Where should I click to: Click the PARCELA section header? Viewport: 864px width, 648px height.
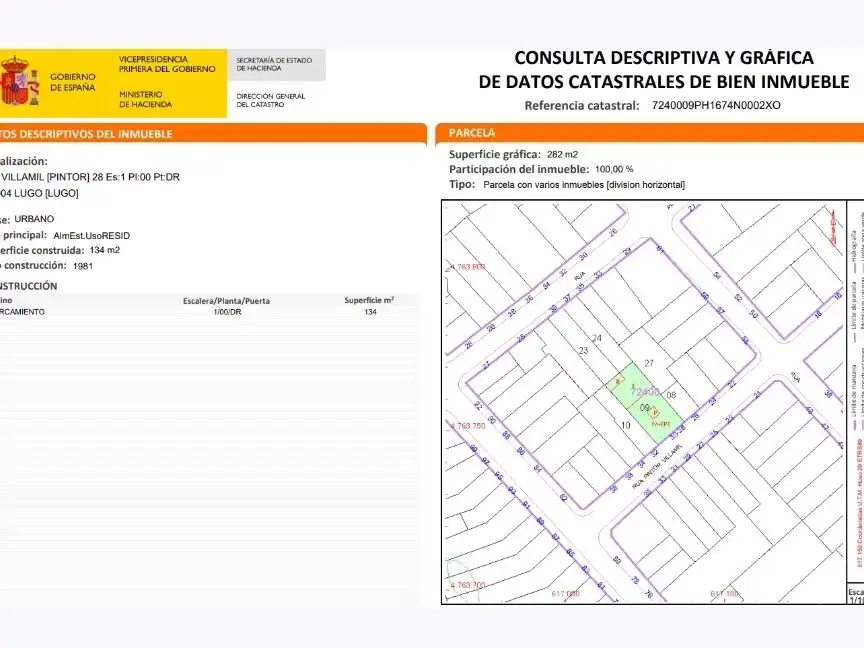coord(472,133)
